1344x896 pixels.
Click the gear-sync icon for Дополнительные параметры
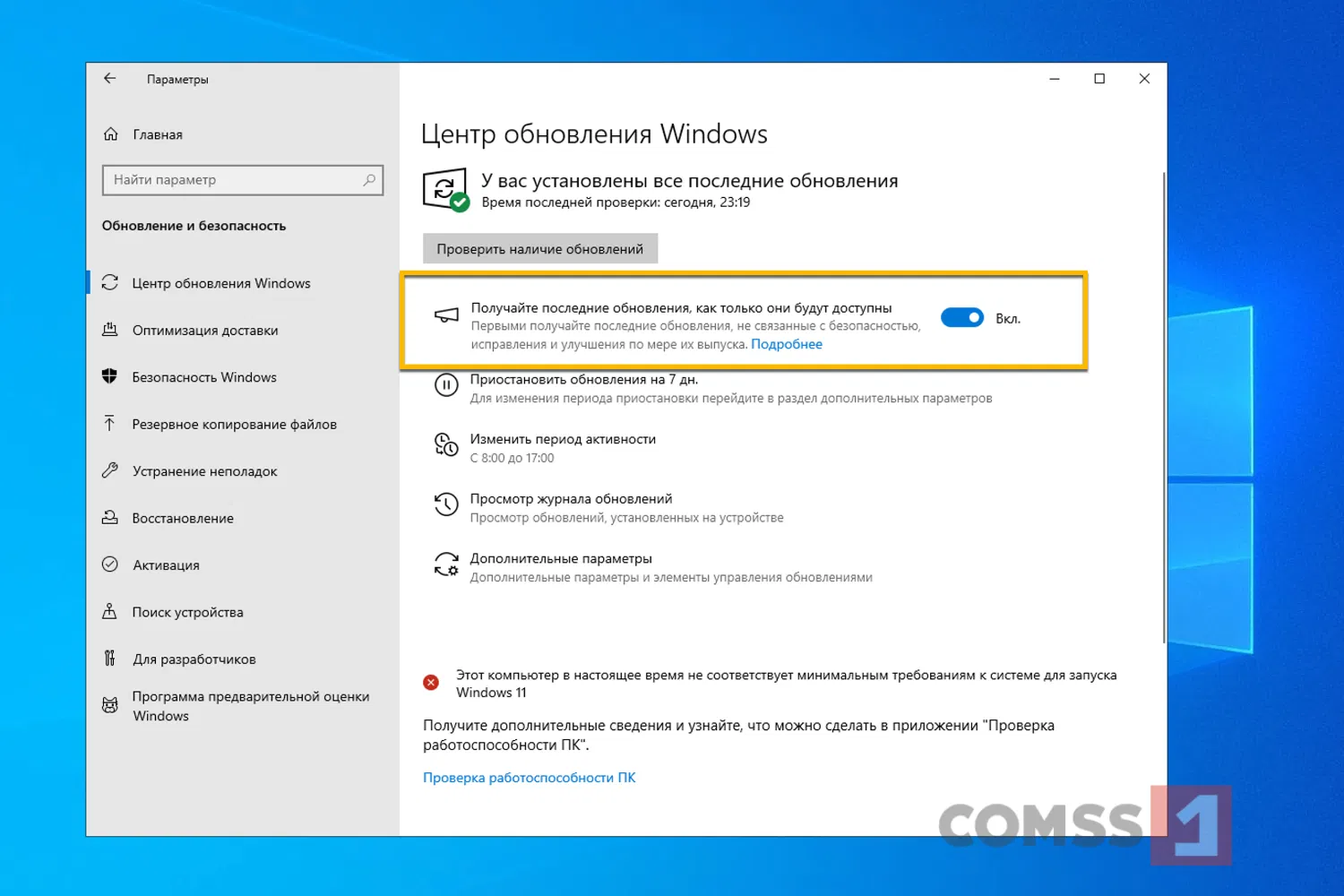(446, 564)
